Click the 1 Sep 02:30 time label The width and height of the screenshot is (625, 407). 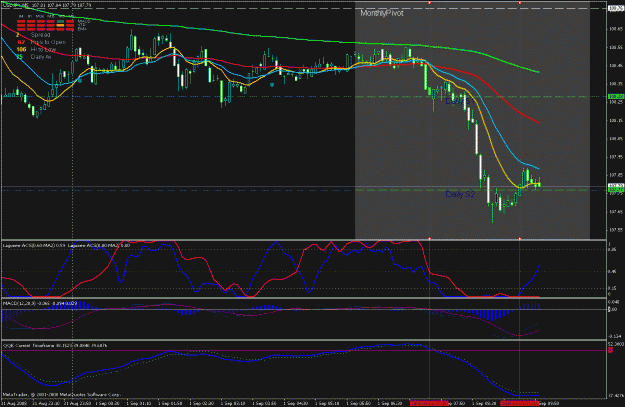(x=204, y=403)
